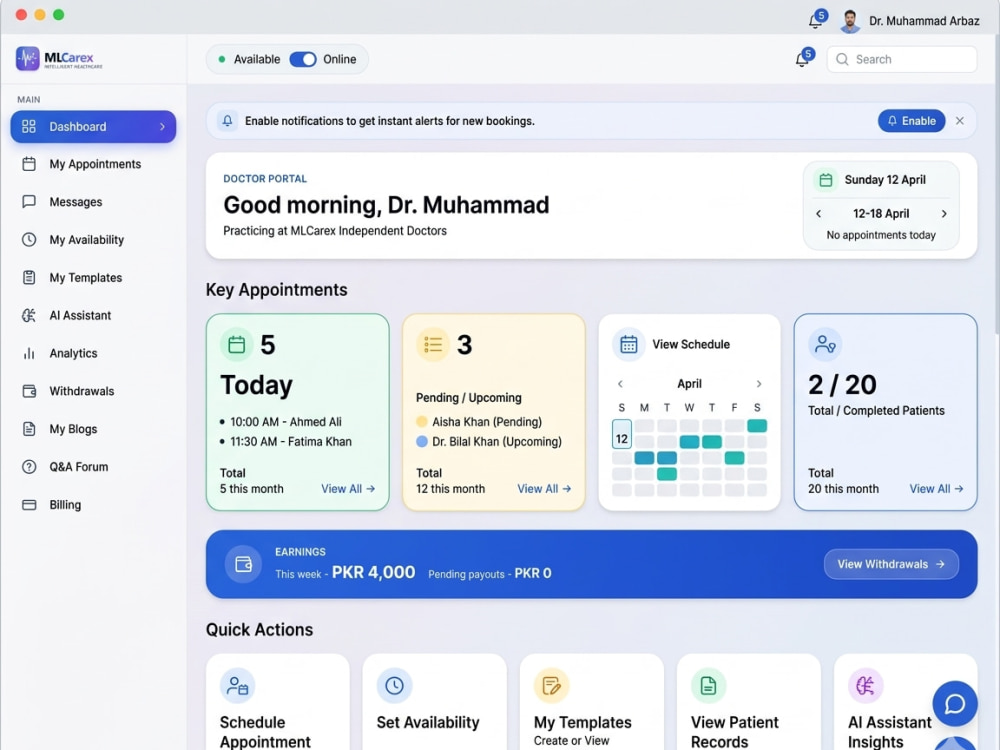
Task: Click the Pending list icon
Action: 433,344
